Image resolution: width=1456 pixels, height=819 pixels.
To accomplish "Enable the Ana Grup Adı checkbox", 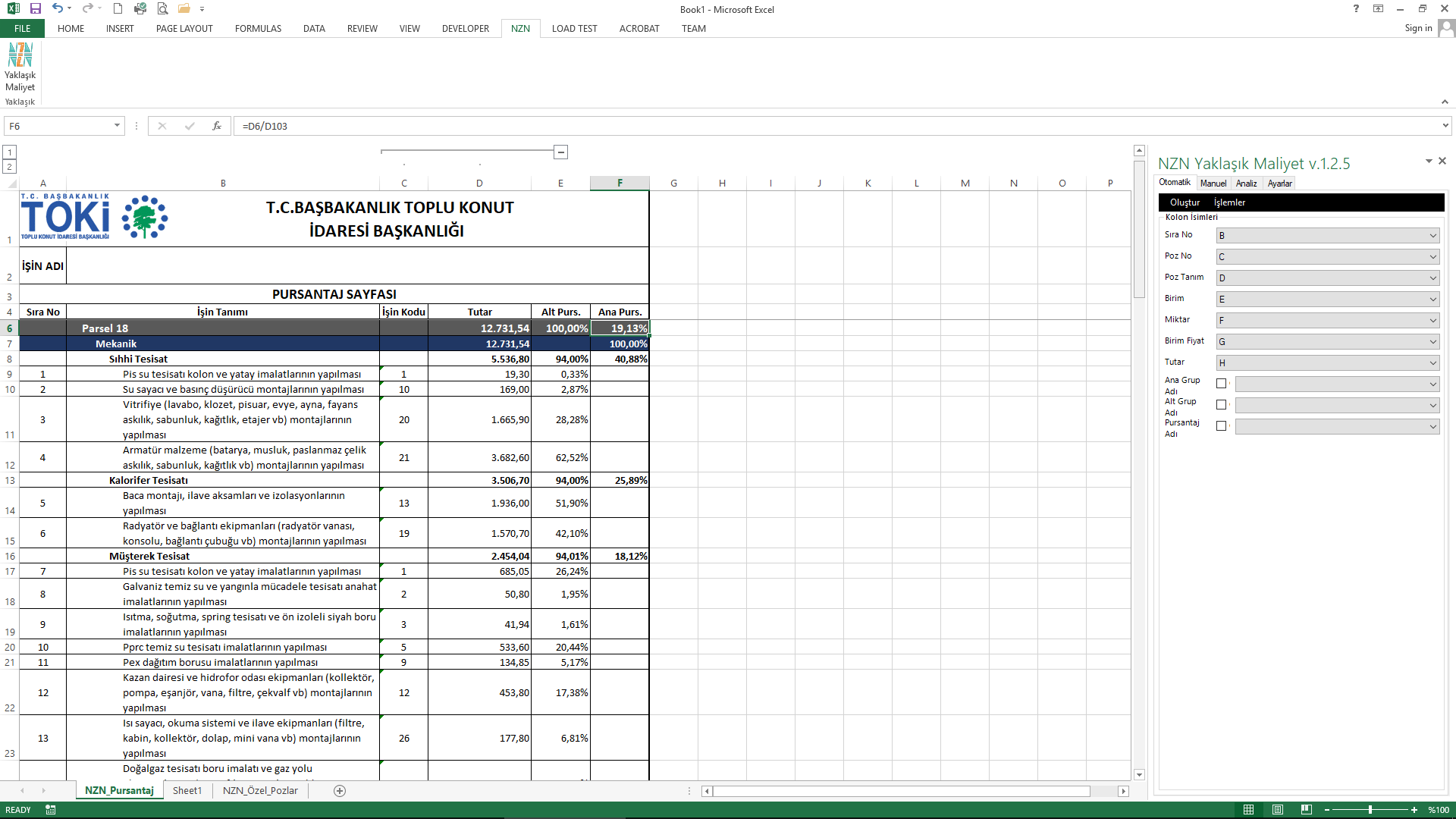I will point(1221,384).
